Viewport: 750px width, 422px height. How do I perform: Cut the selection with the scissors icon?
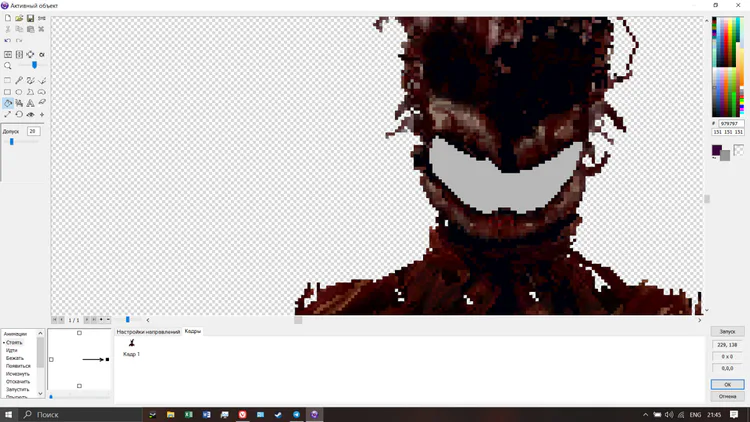8,29
